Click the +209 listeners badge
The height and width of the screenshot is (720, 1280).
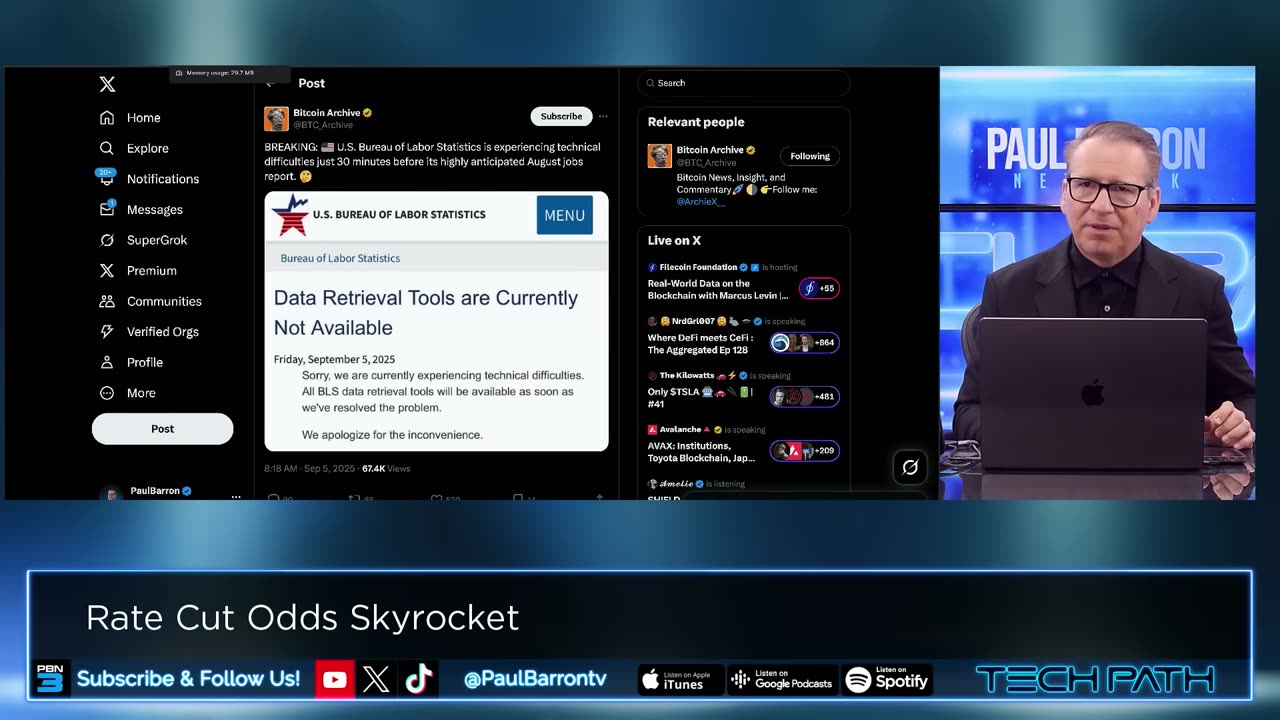(804, 450)
